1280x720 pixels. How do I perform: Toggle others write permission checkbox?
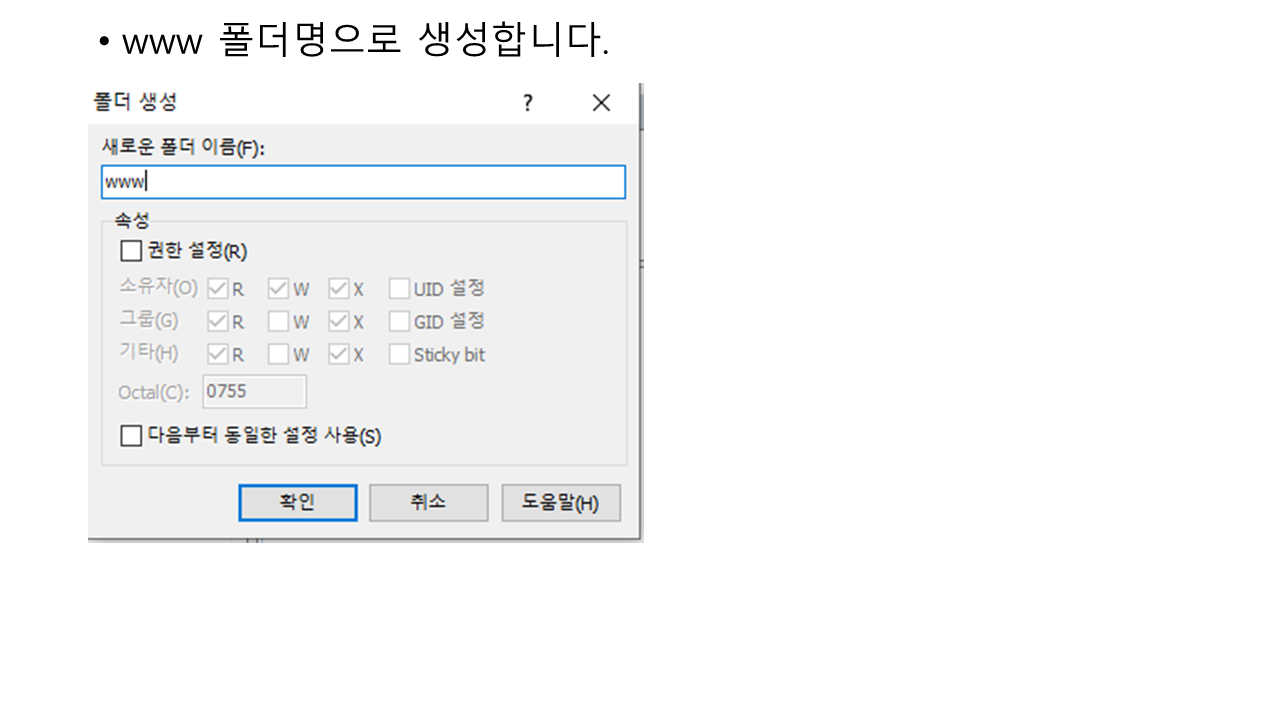point(278,355)
